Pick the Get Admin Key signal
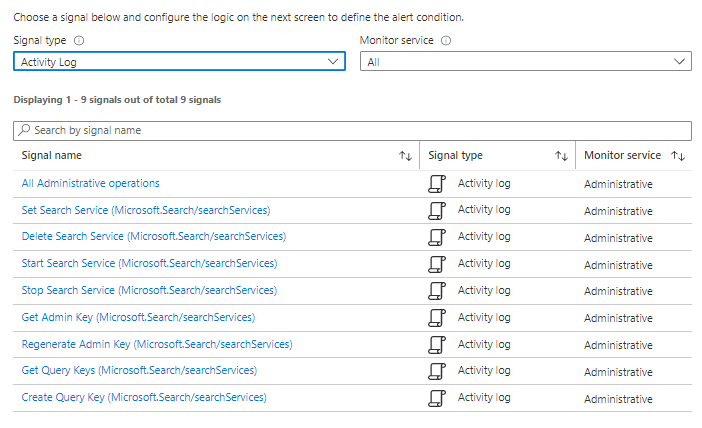The image size is (702, 428). 138,318
